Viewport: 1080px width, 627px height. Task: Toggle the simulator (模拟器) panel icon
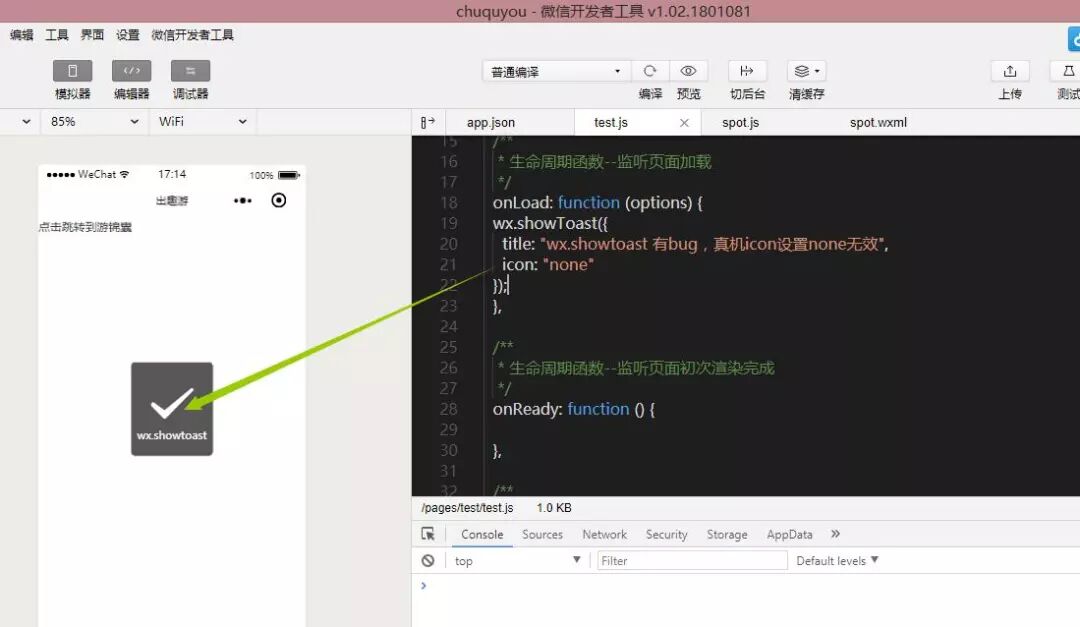pyautogui.click(x=72, y=71)
